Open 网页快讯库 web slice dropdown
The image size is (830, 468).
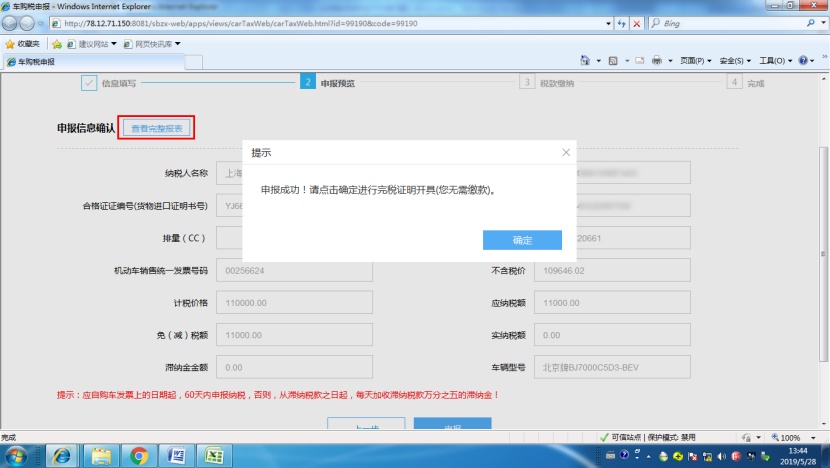coord(152,44)
